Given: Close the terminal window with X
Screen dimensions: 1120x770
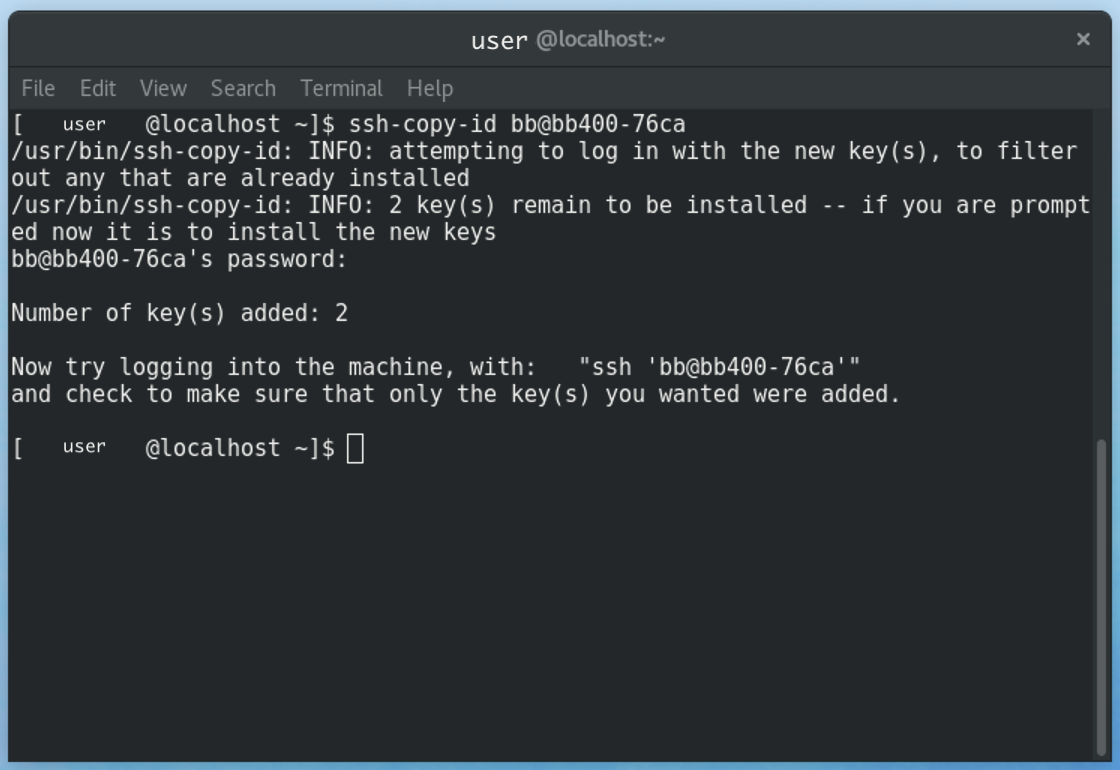Looking at the screenshot, I should click(1083, 39).
